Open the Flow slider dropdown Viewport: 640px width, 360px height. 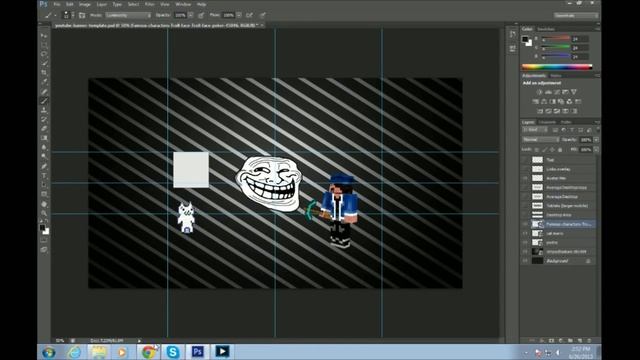tap(239, 15)
